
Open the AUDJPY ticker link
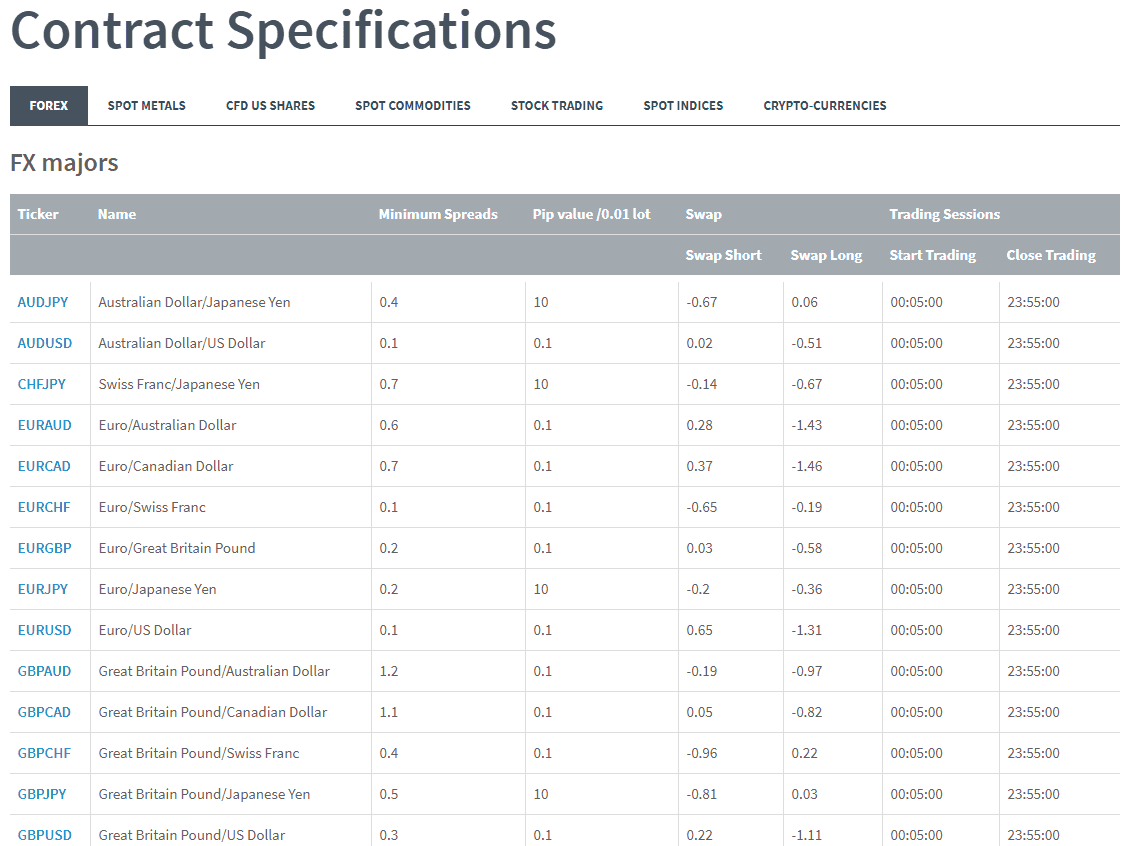tap(42, 302)
